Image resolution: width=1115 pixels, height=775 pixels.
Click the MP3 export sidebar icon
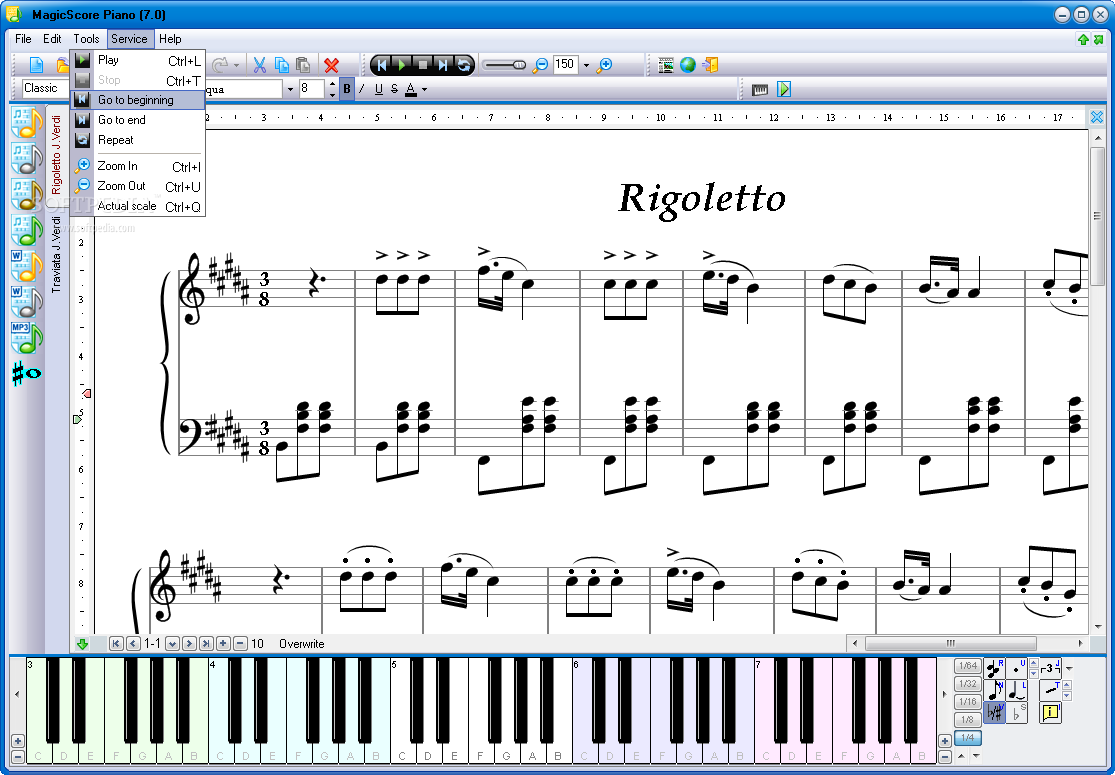coord(27,338)
